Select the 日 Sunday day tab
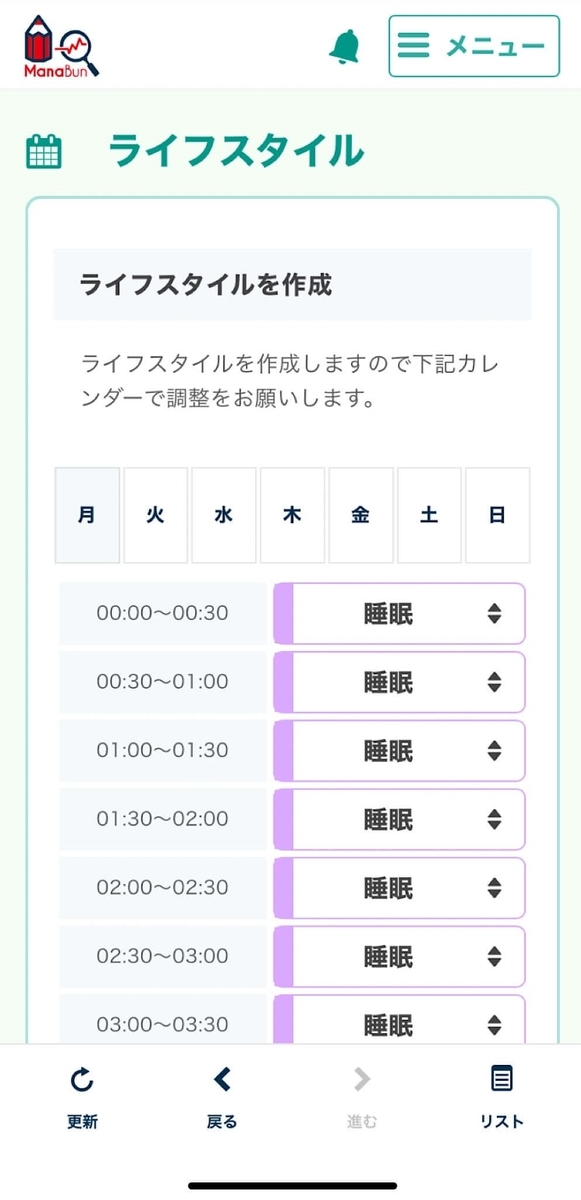This screenshot has width=581, height=1200. pos(498,515)
